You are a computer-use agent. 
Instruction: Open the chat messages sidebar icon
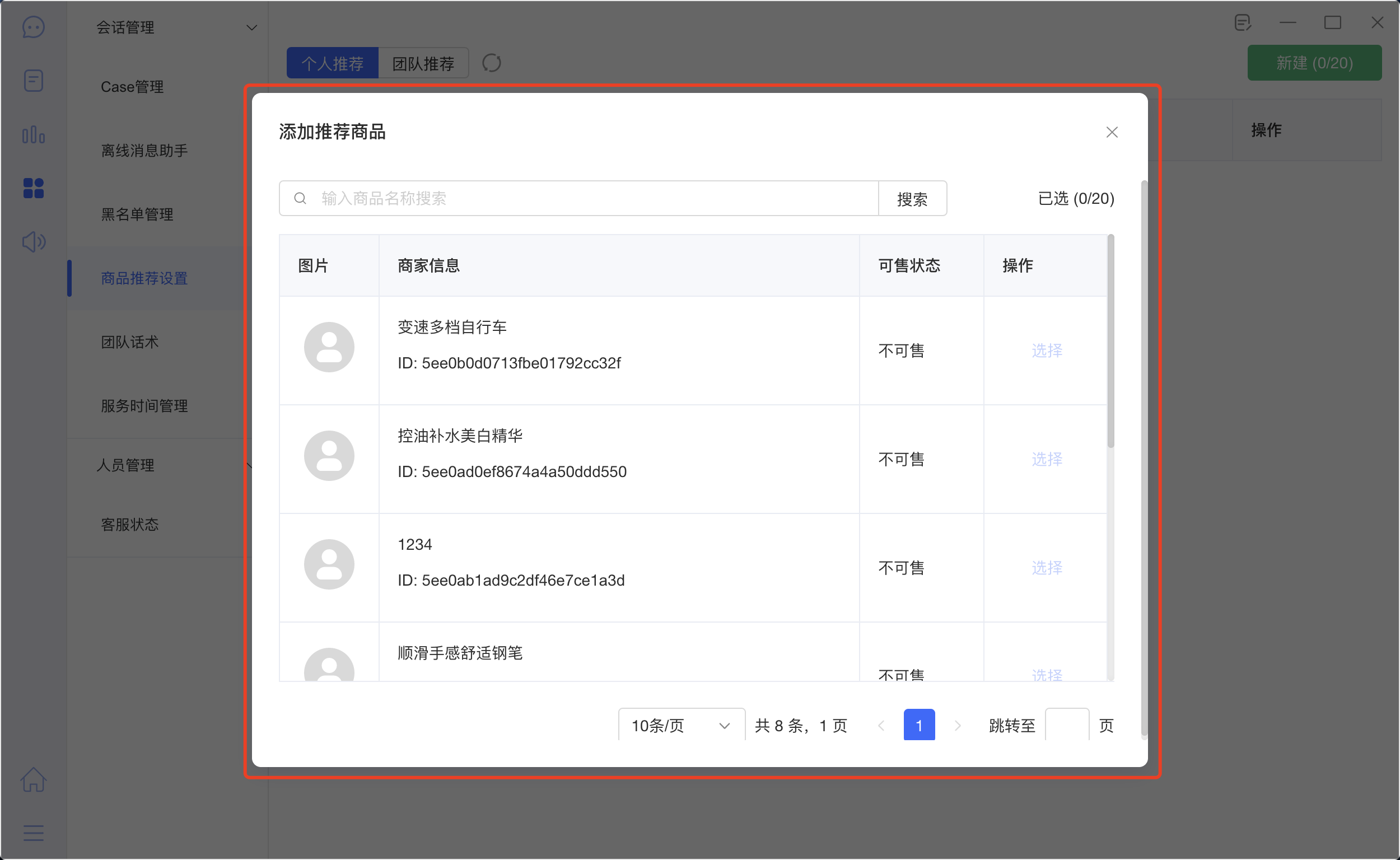pyautogui.click(x=34, y=27)
